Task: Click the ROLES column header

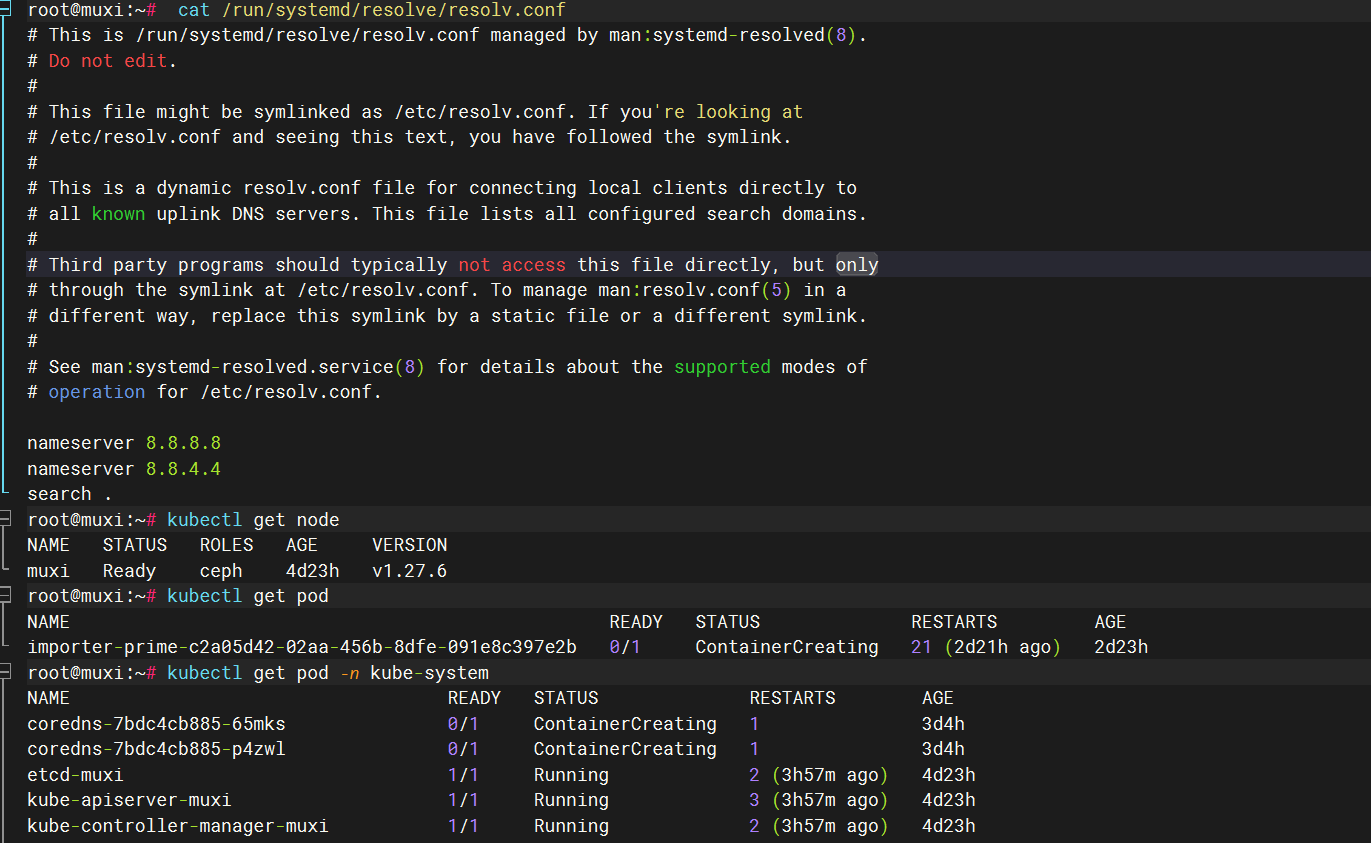Action: coord(226,545)
